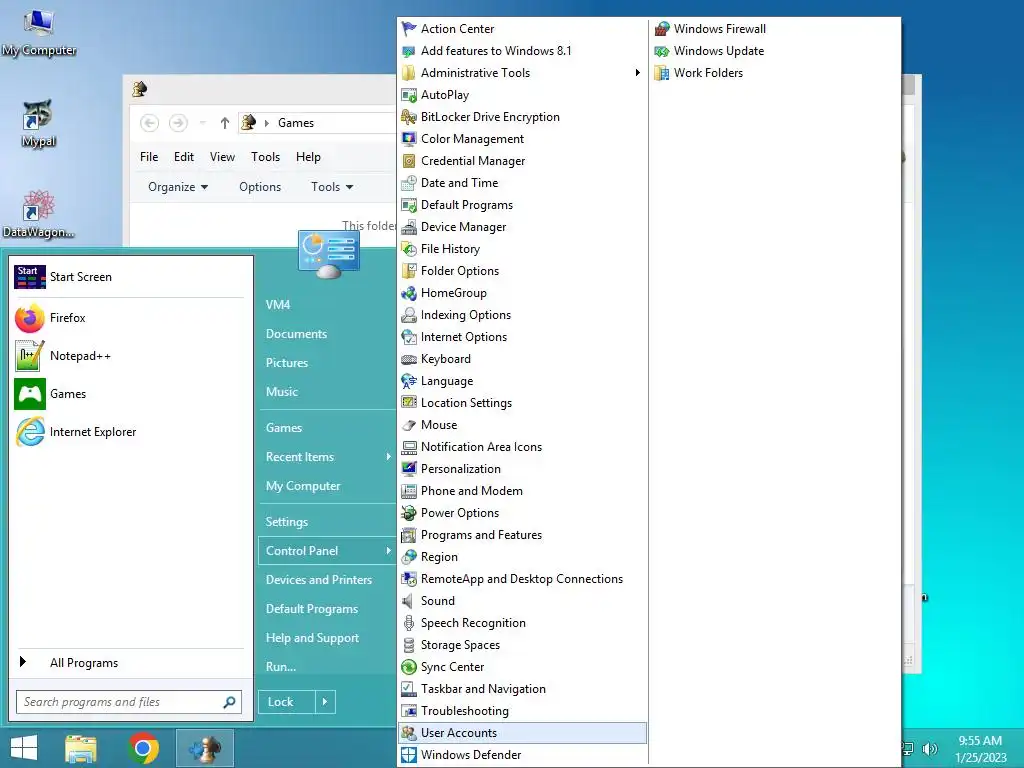Click the volume icon in system tray
Viewport: 1024px width, 768px height.
[929, 748]
